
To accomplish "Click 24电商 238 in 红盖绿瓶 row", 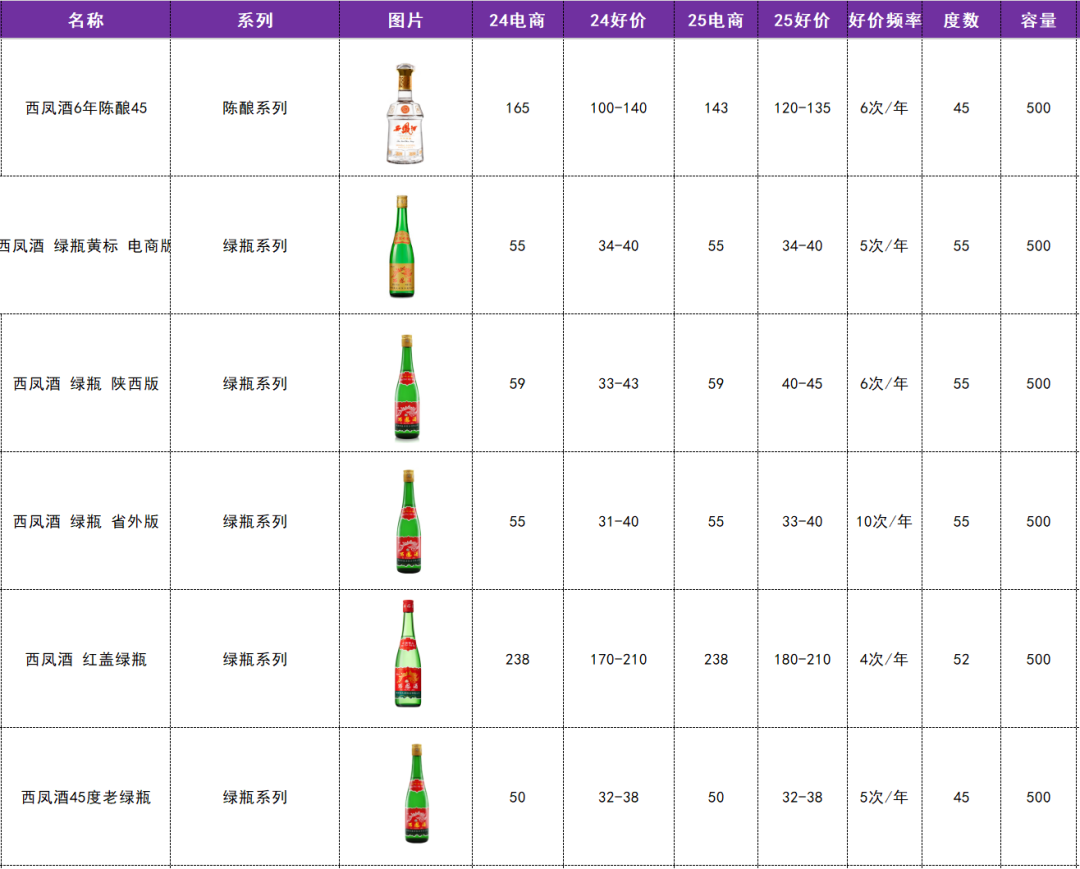I will click(x=517, y=659).
